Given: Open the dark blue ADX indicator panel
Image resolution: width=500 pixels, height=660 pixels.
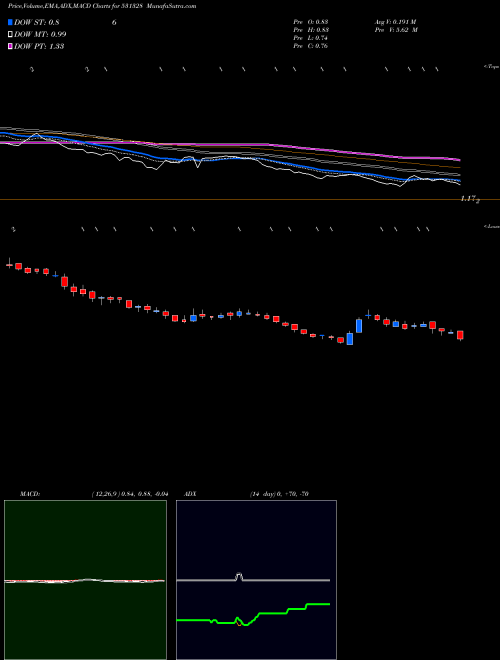Looking at the screenshot, I should 256,580.
